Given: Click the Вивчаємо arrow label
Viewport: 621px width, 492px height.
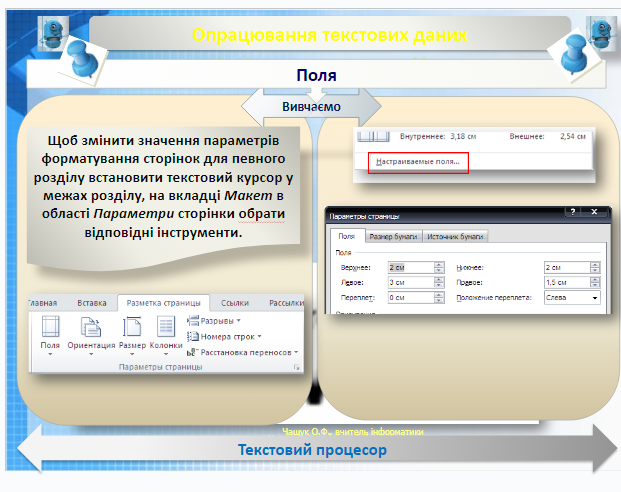Looking at the screenshot, I should click(x=311, y=107).
